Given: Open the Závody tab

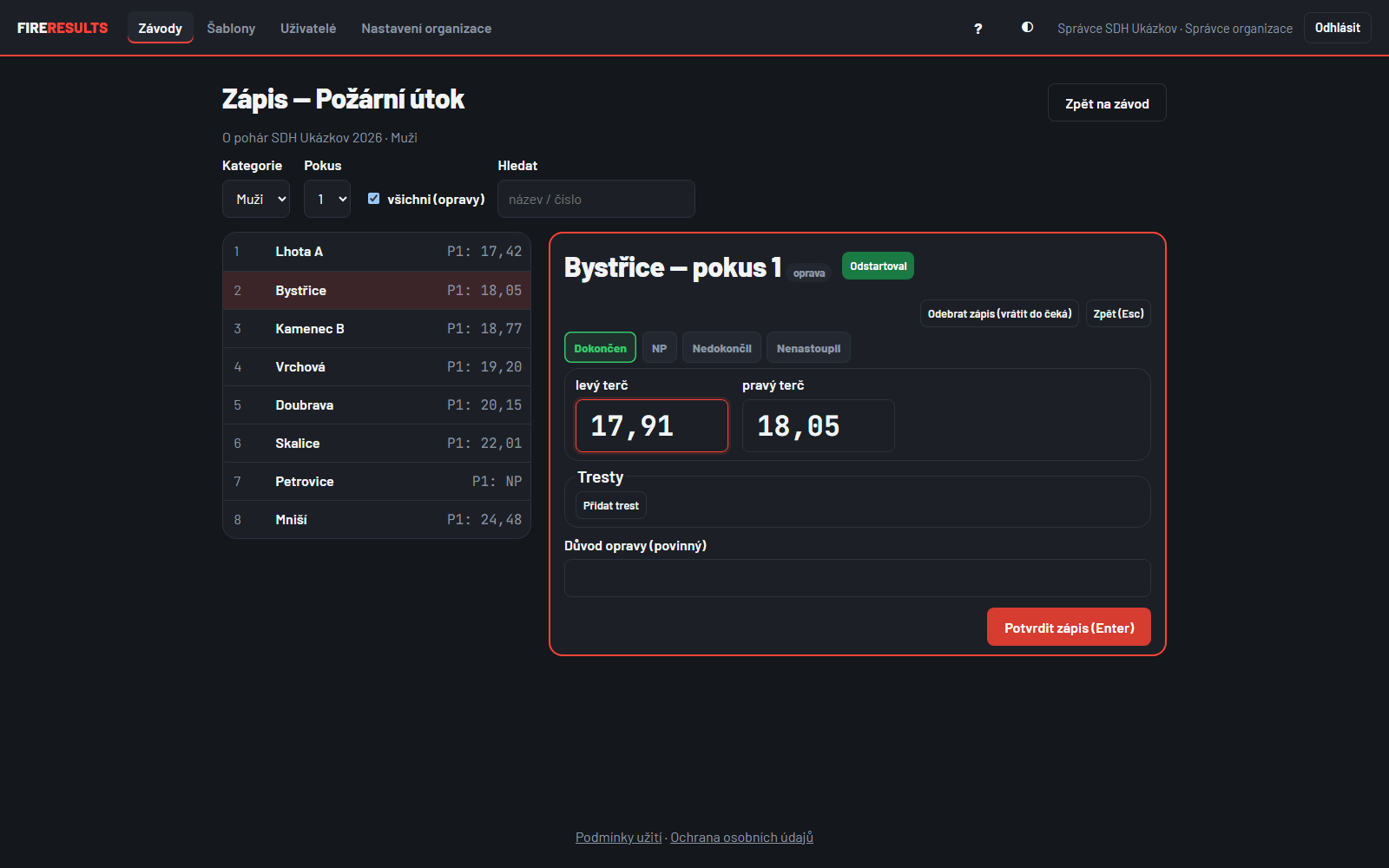Looking at the screenshot, I should click(161, 28).
